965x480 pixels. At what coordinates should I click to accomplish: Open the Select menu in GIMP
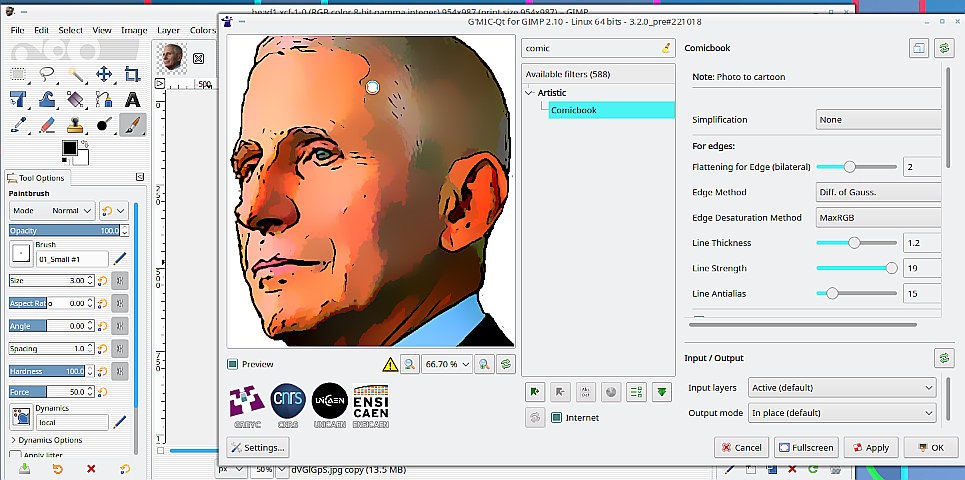click(71, 30)
